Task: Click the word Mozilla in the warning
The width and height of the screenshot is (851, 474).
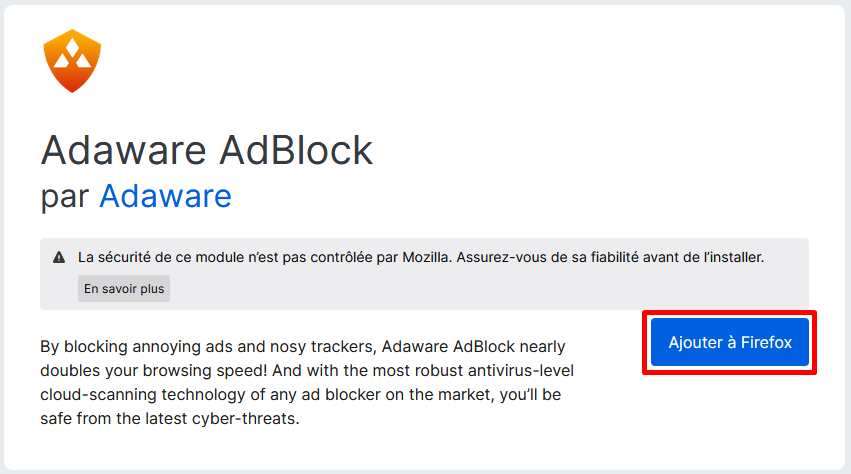Action: tap(426, 257)
